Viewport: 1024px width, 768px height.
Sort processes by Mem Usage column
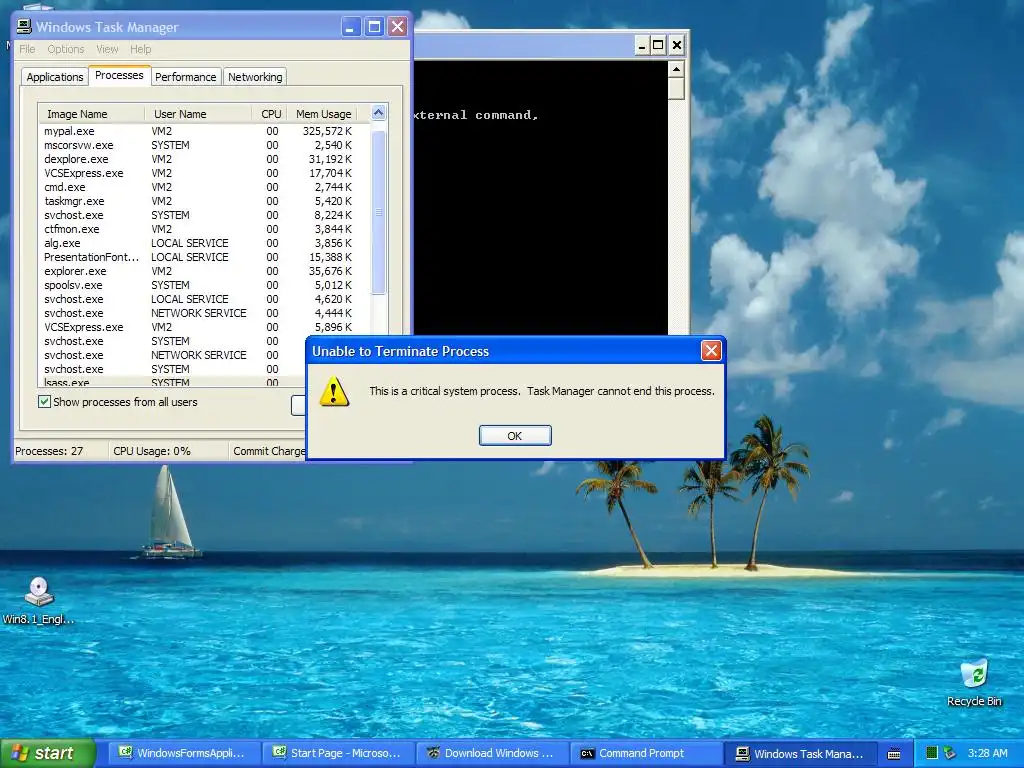(323, 114)
